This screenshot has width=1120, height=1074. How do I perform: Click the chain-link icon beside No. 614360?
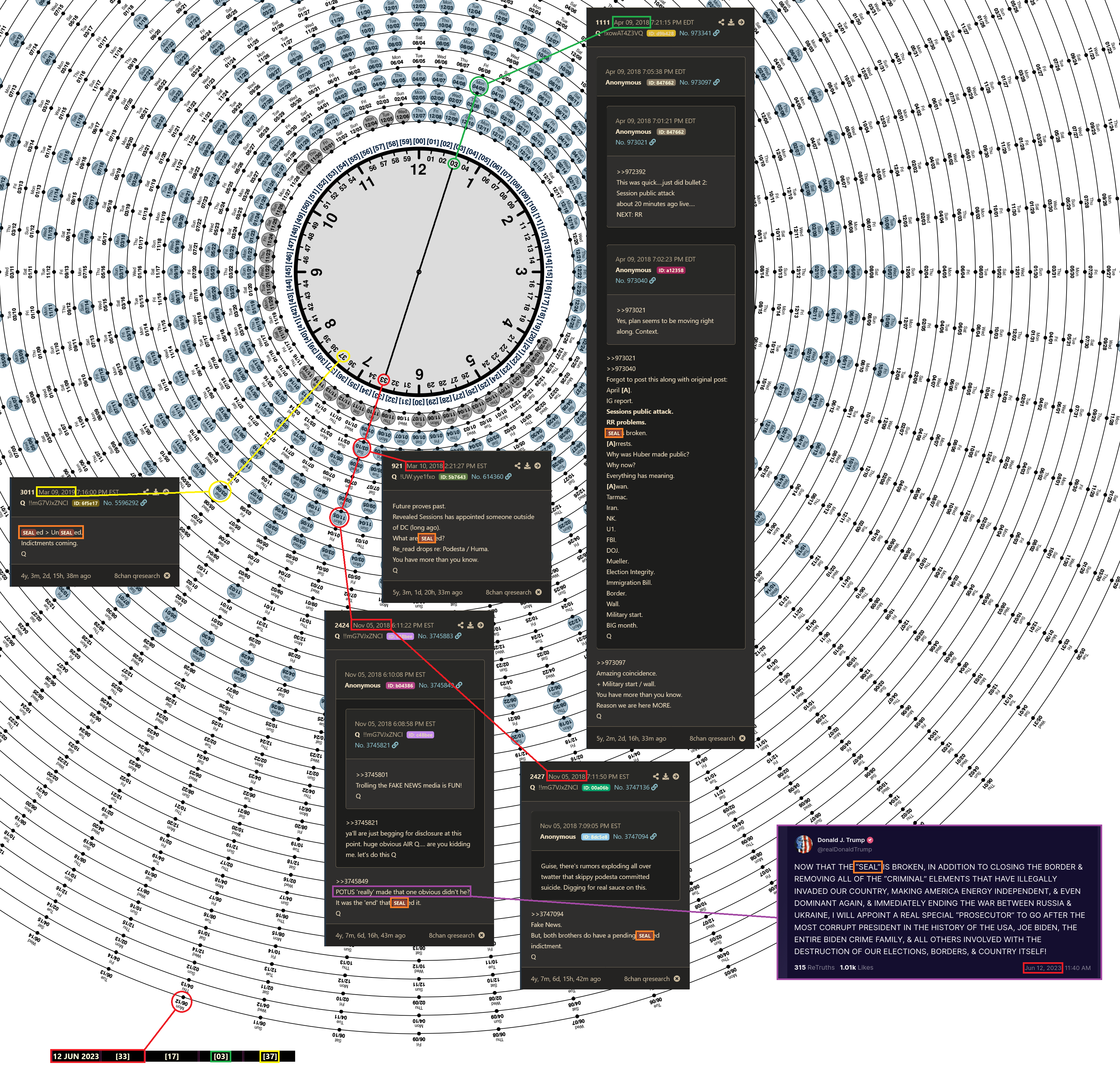pyautogui.click(x=509, y=476)
